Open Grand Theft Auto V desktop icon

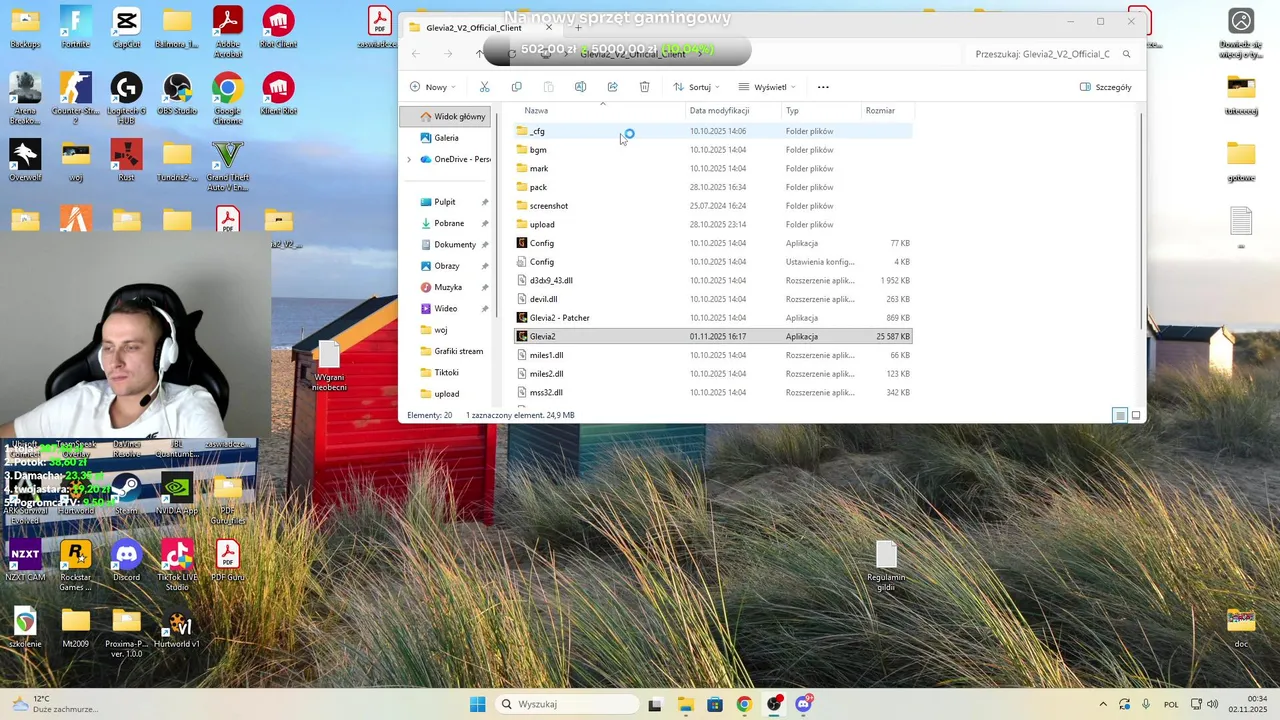[x=228, y=165]
